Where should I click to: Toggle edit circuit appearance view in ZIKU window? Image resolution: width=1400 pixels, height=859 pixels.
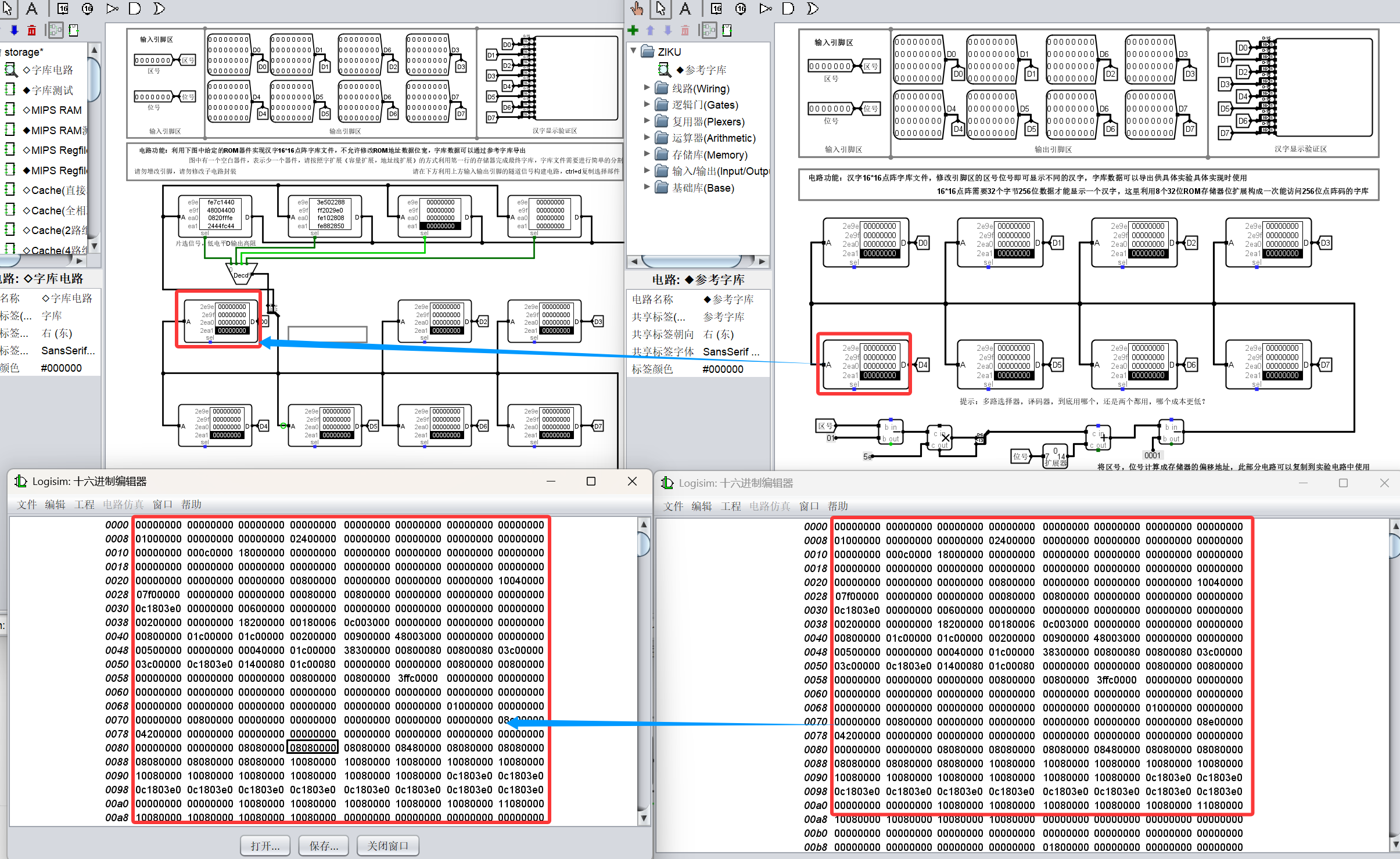tap(727, 30)
